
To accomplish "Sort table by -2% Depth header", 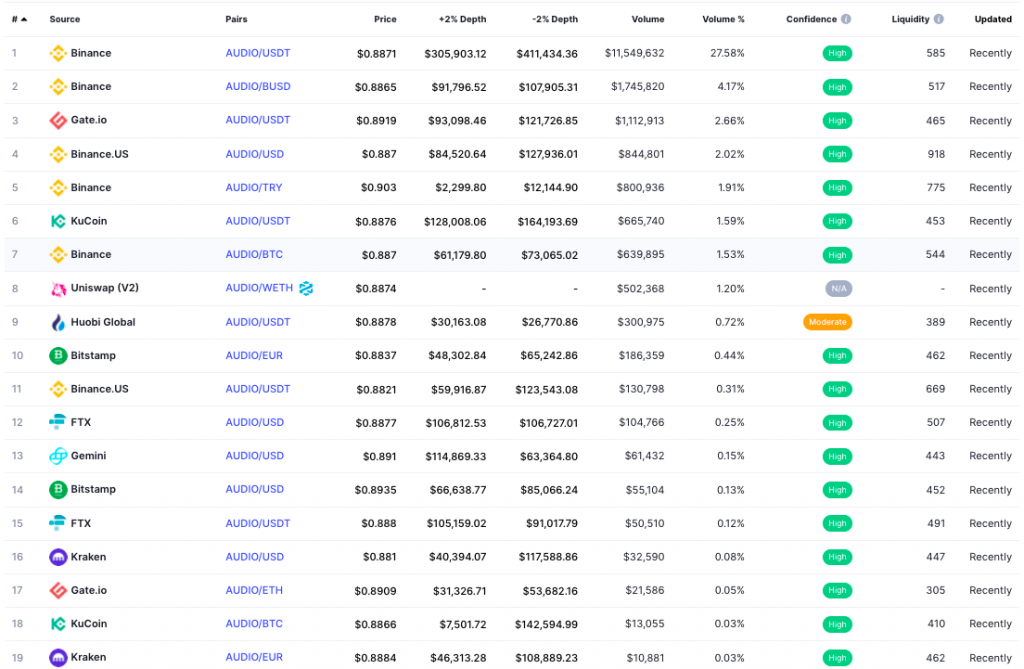I will click(x=555, y=19).
